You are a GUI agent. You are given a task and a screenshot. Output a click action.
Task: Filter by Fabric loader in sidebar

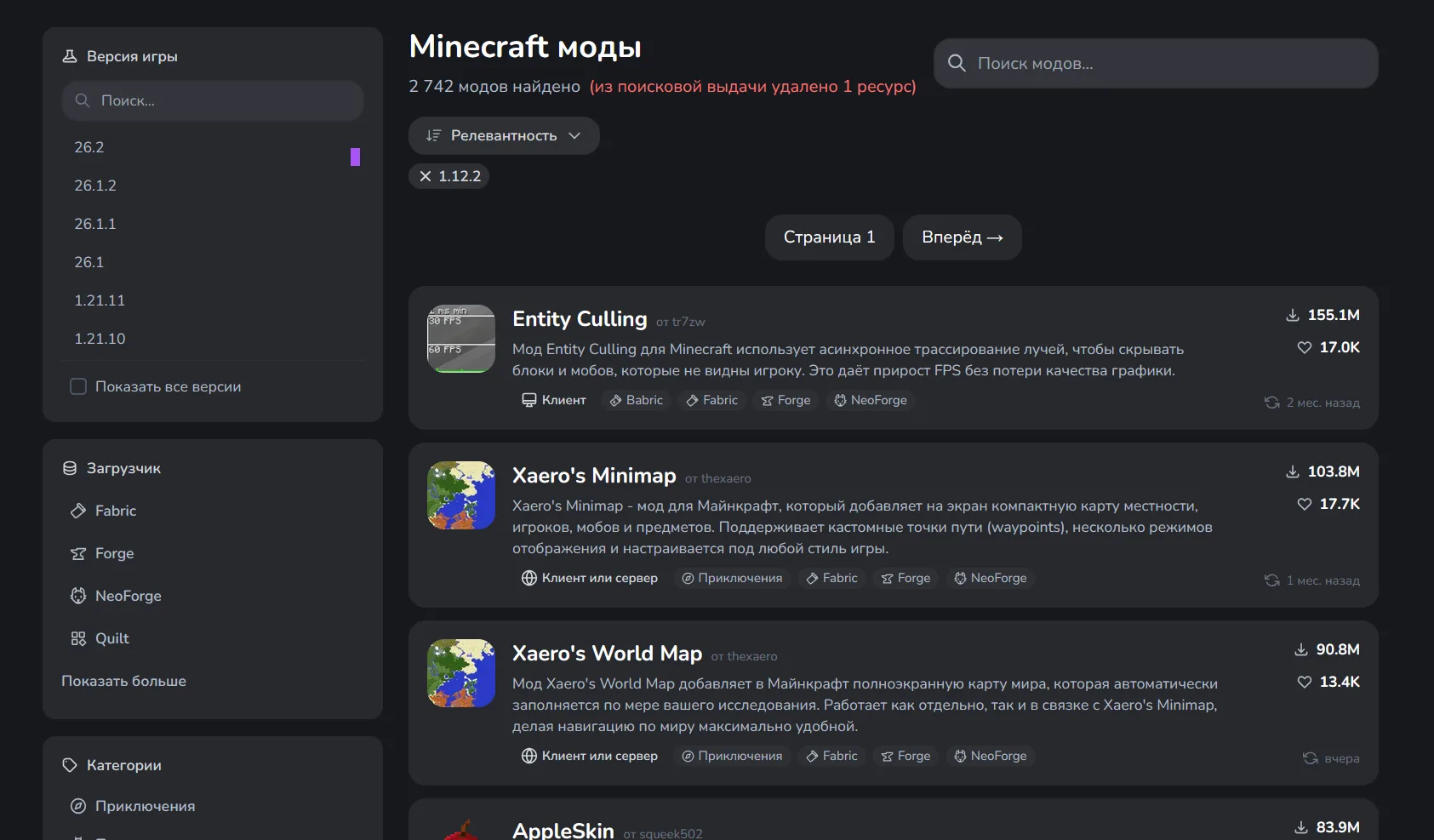pyautogui.click(x=116, y=511)
